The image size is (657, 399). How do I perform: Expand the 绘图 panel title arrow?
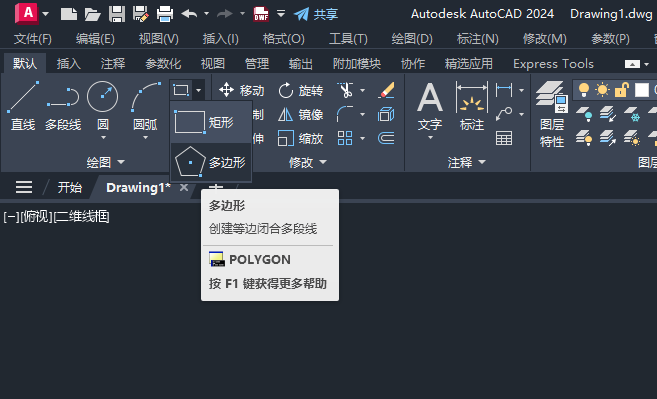point(121,162)
